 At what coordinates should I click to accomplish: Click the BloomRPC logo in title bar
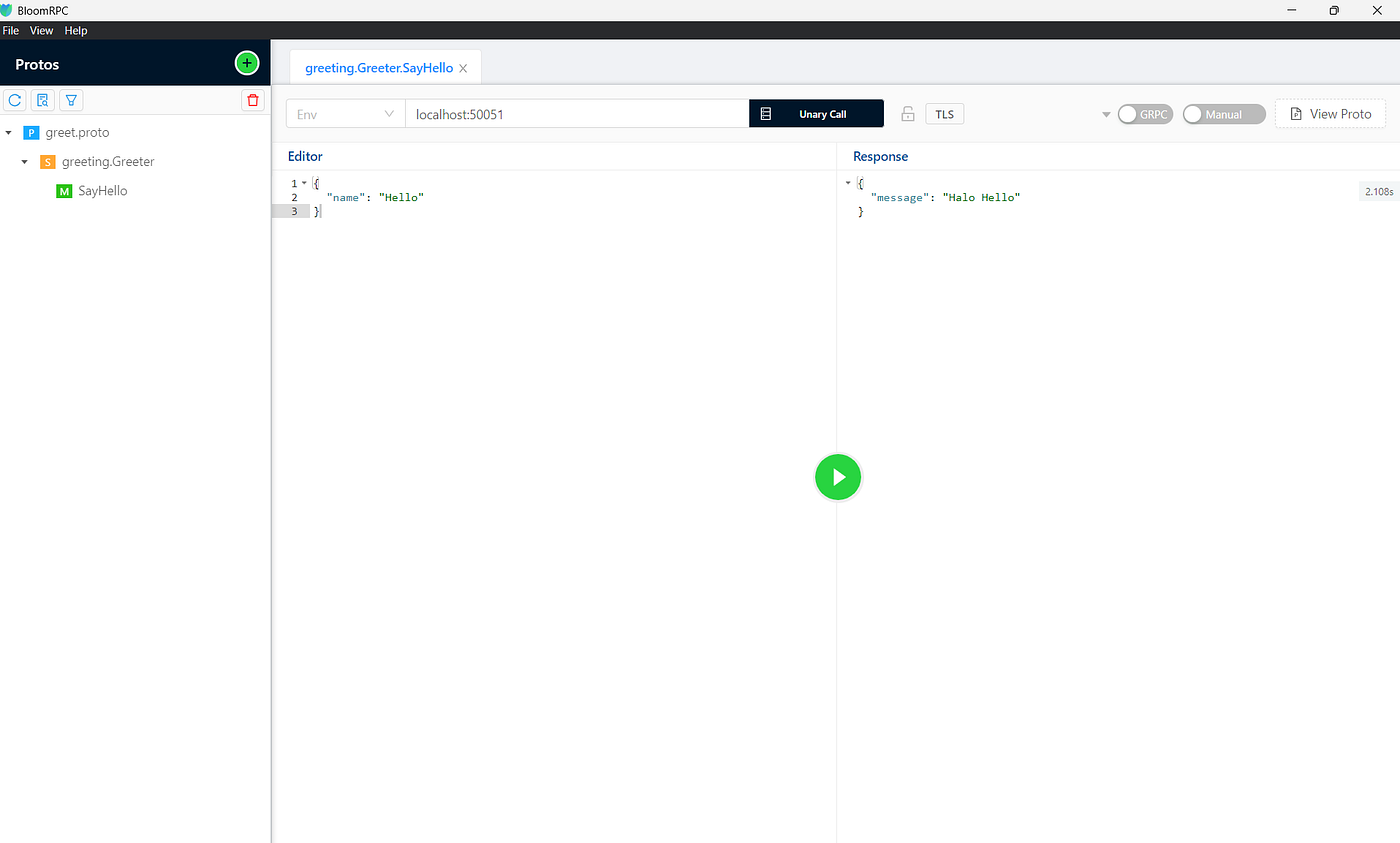pos(7,10)
